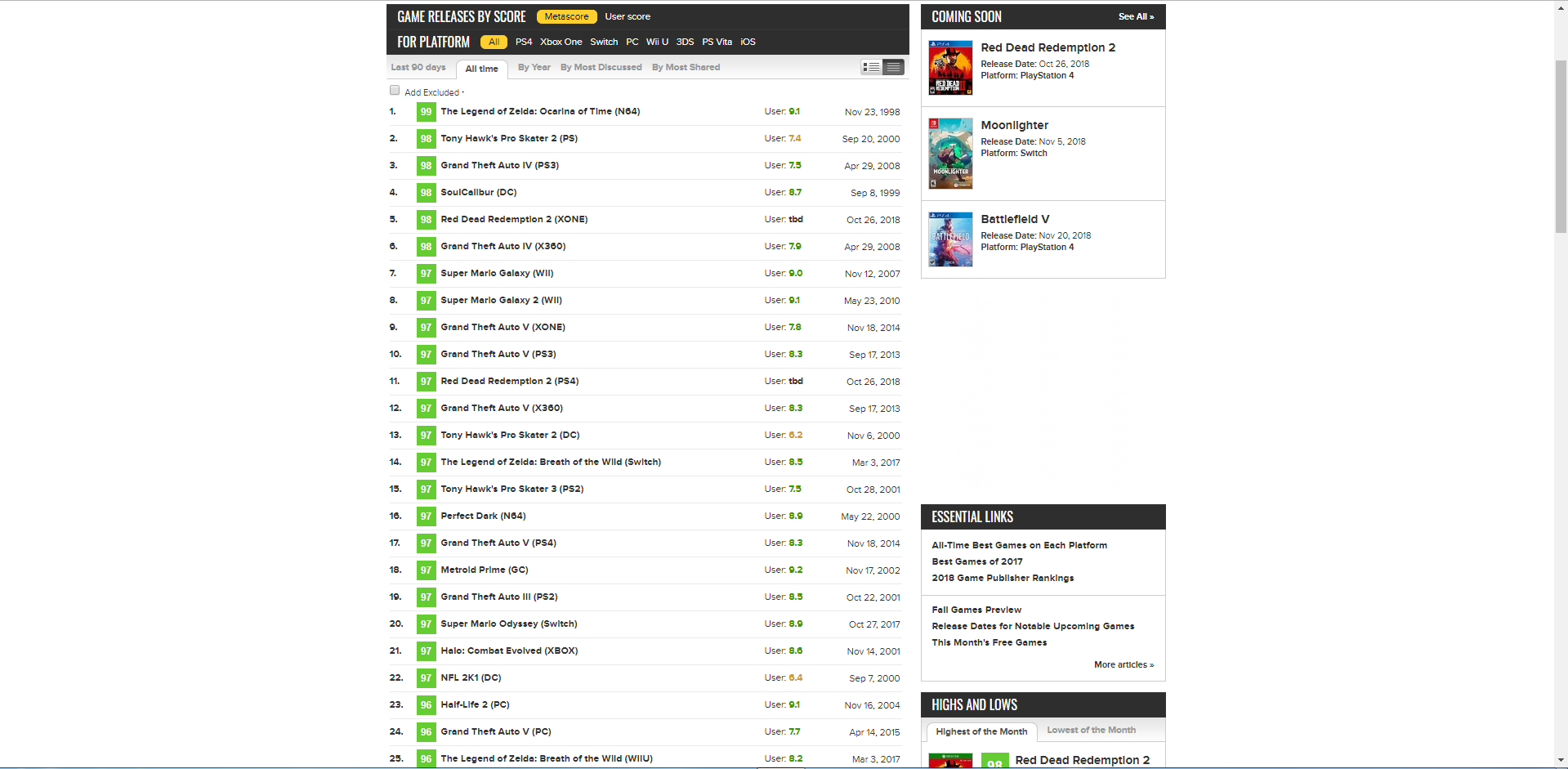Open By Most Discussed tab

601,67
